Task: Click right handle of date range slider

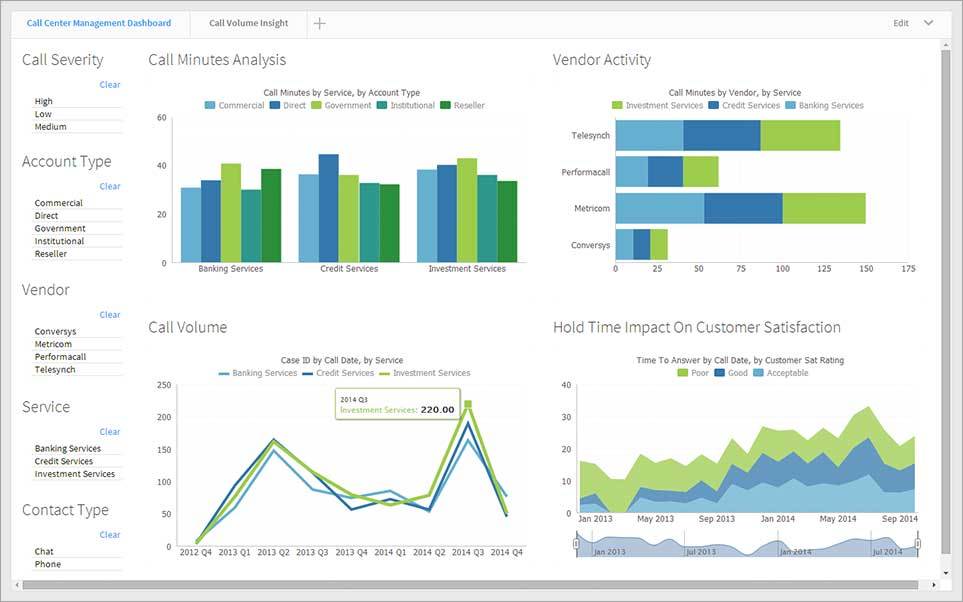Action: click(x=918, y=543)
